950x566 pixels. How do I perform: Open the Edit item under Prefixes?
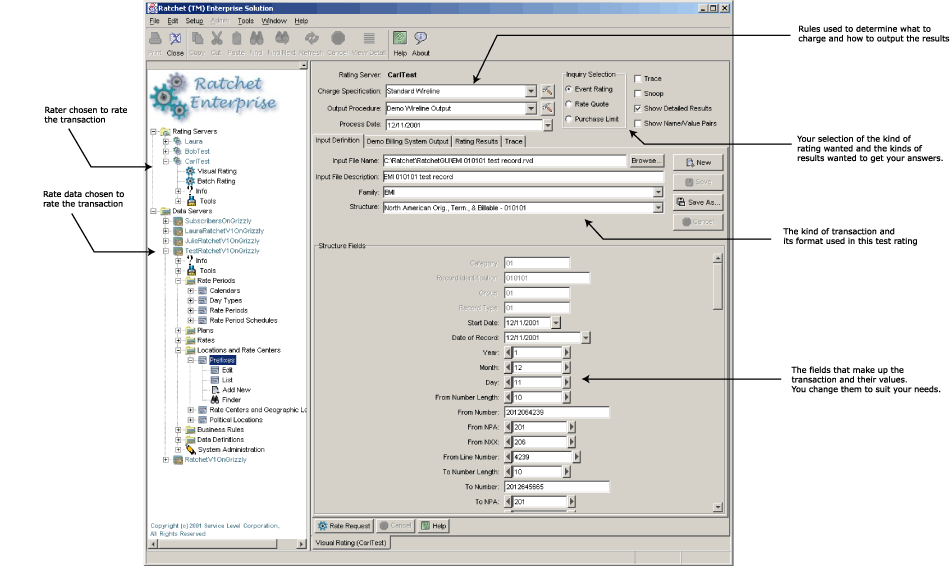pyautogui.click(x=227, y=370)
